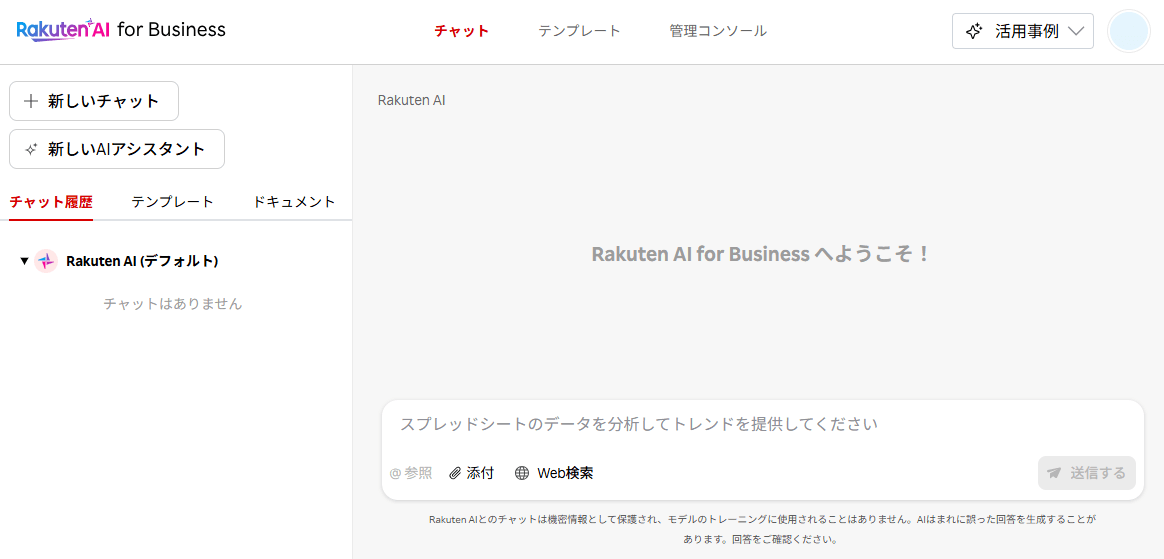Click the disclaimer text below chat box
This screenshot has width=1164, height=559.
pyautogui.click(x=762, y=529)
